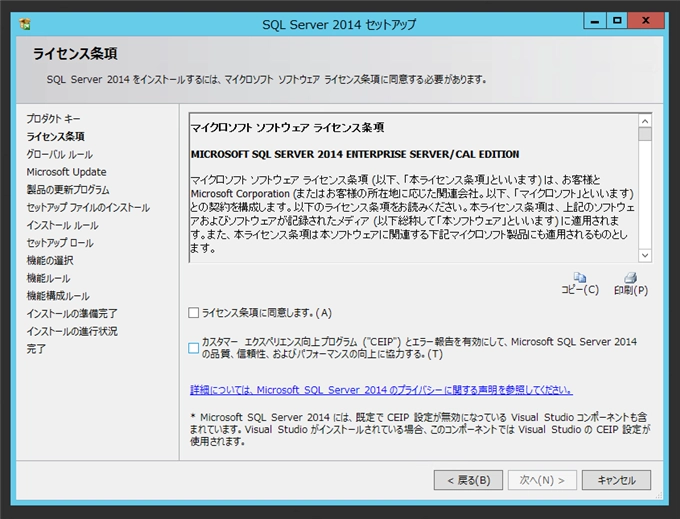
Task: Close the SQL Server setup window
Action: point(646,21)
